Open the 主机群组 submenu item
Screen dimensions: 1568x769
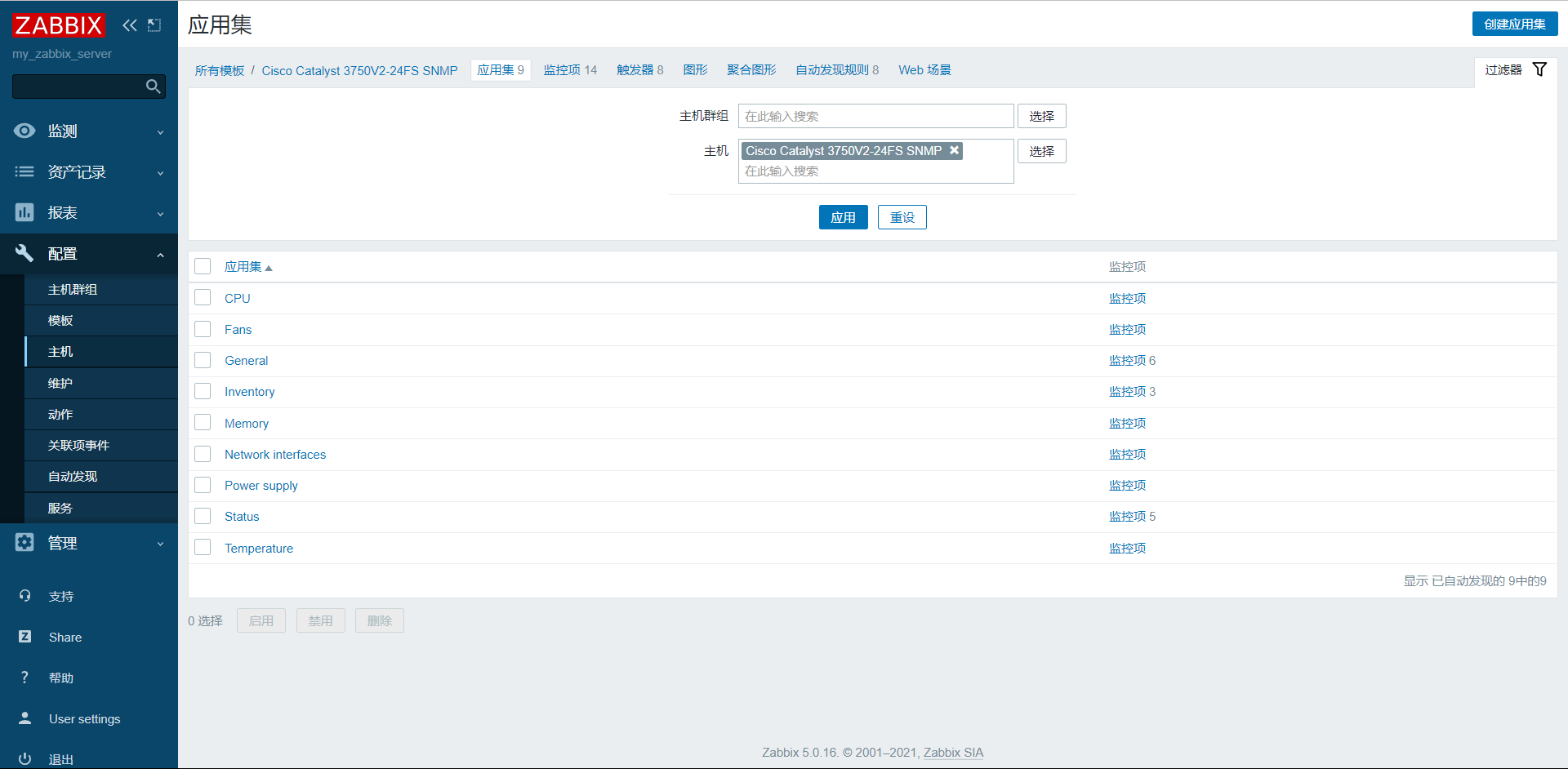pos(101,290)
